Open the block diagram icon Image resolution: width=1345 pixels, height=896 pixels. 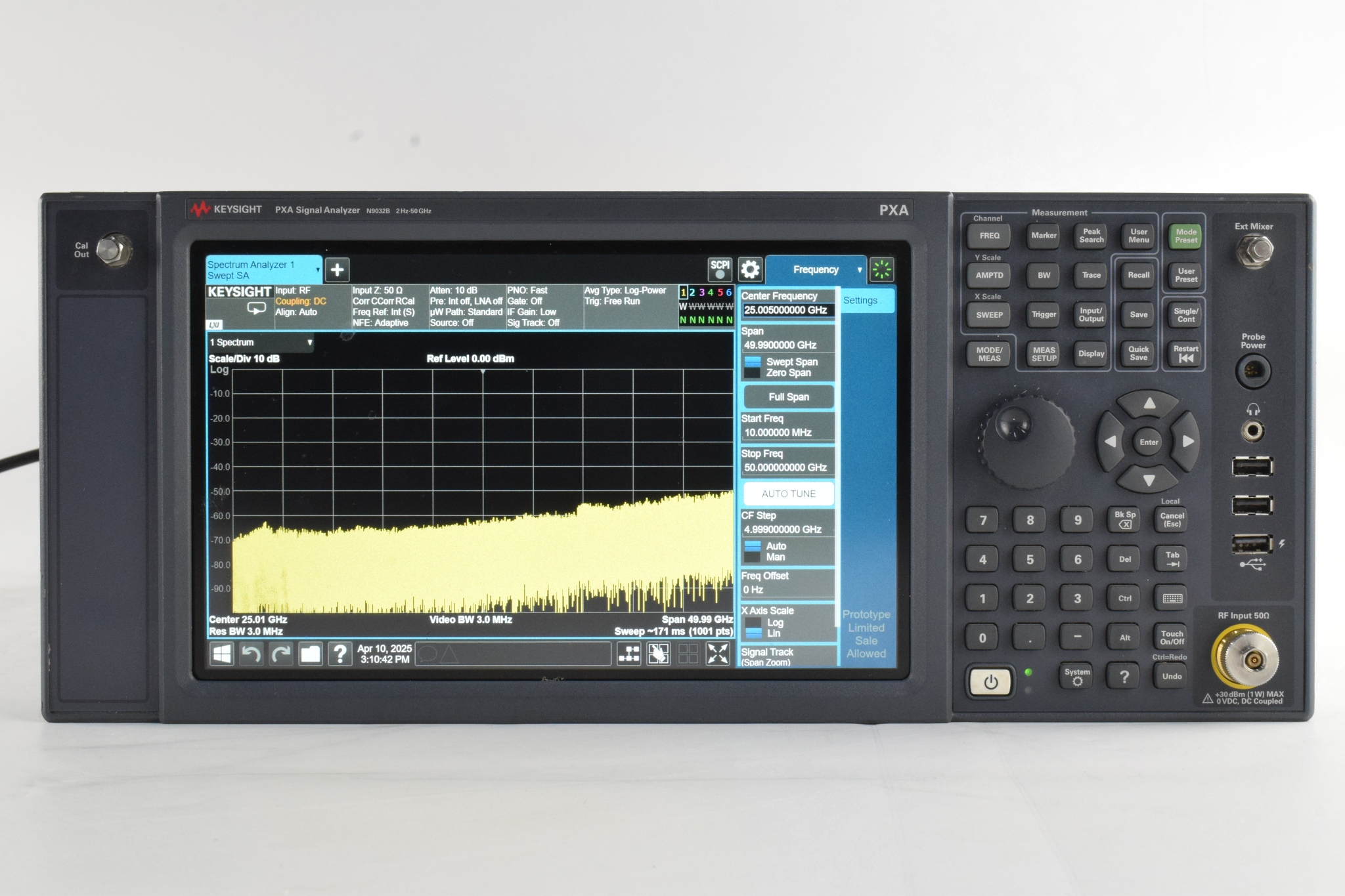pyautogui.click(x=629, y=654)
